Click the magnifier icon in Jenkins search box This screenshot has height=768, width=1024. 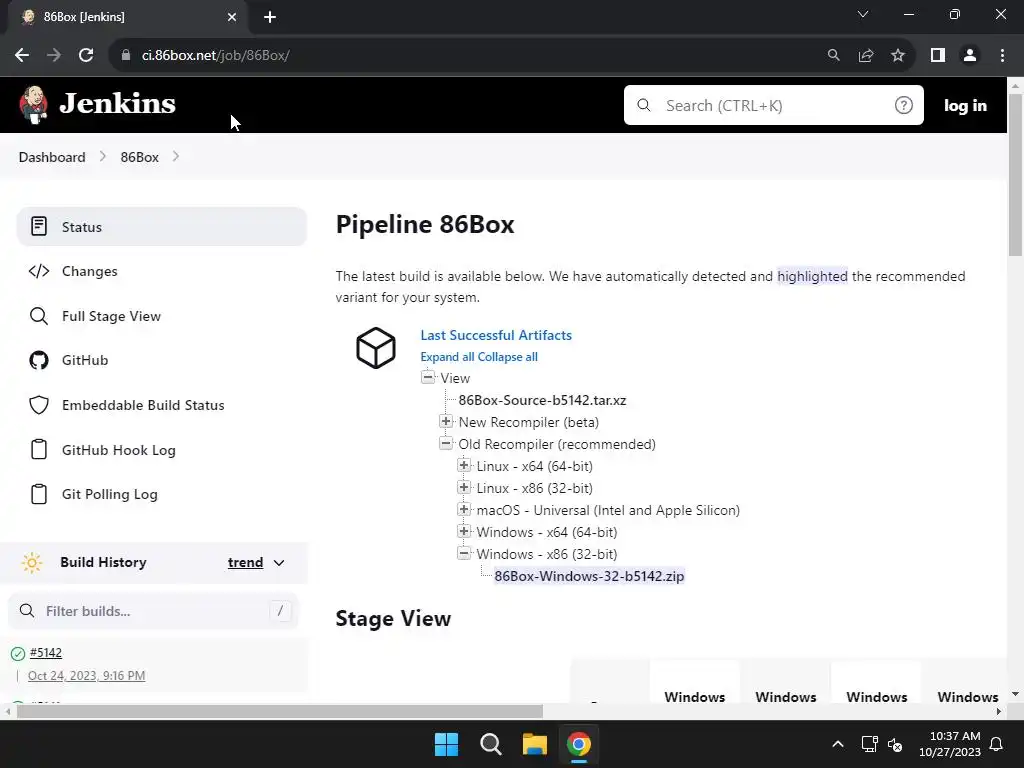click(x=643, y=105)
